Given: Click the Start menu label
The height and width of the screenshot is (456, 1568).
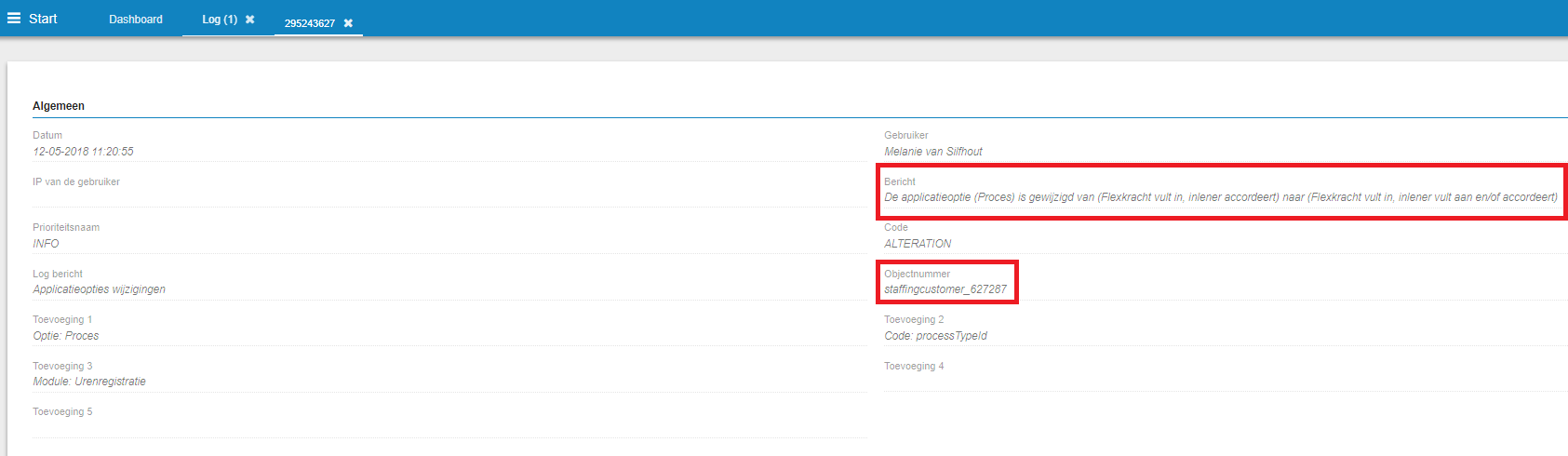Looking at the screenshot, I should tap(43, 19).
